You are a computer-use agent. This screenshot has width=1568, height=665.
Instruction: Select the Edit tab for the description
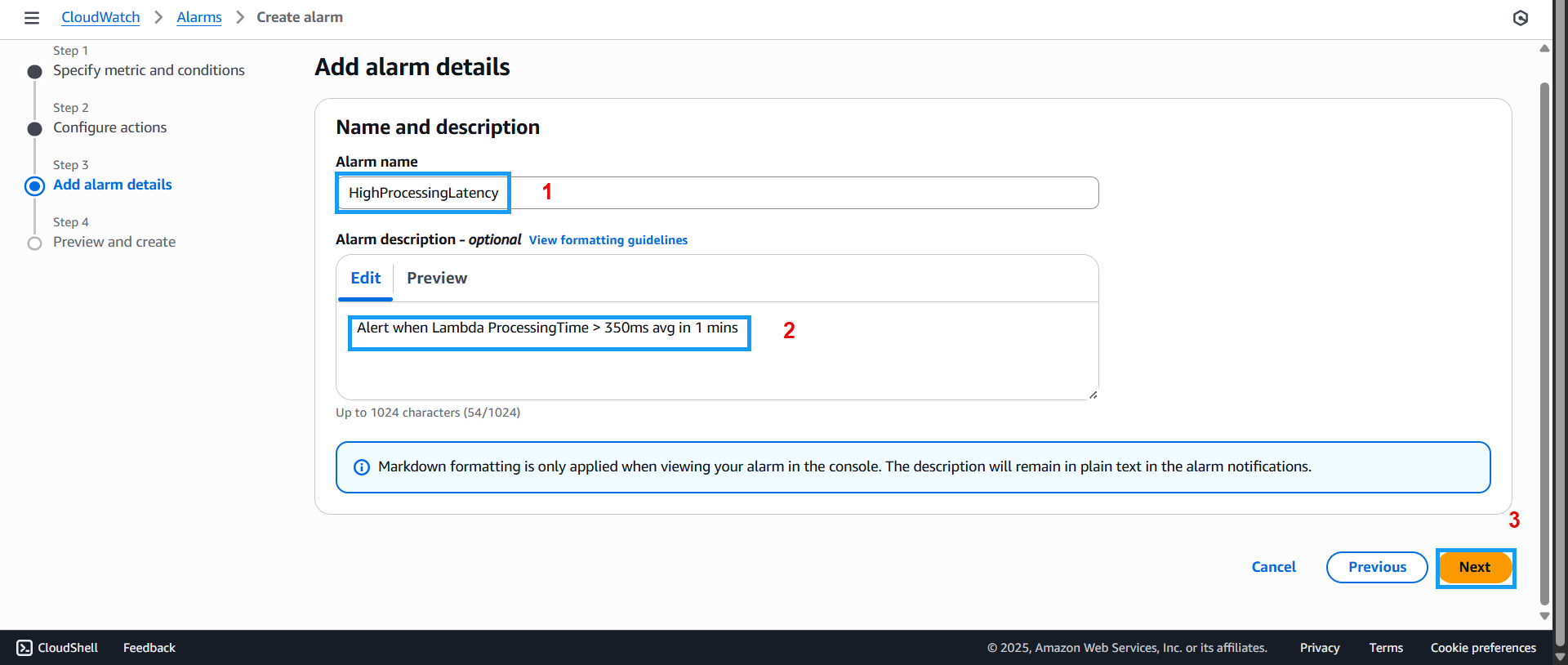[x=365, y=279]
